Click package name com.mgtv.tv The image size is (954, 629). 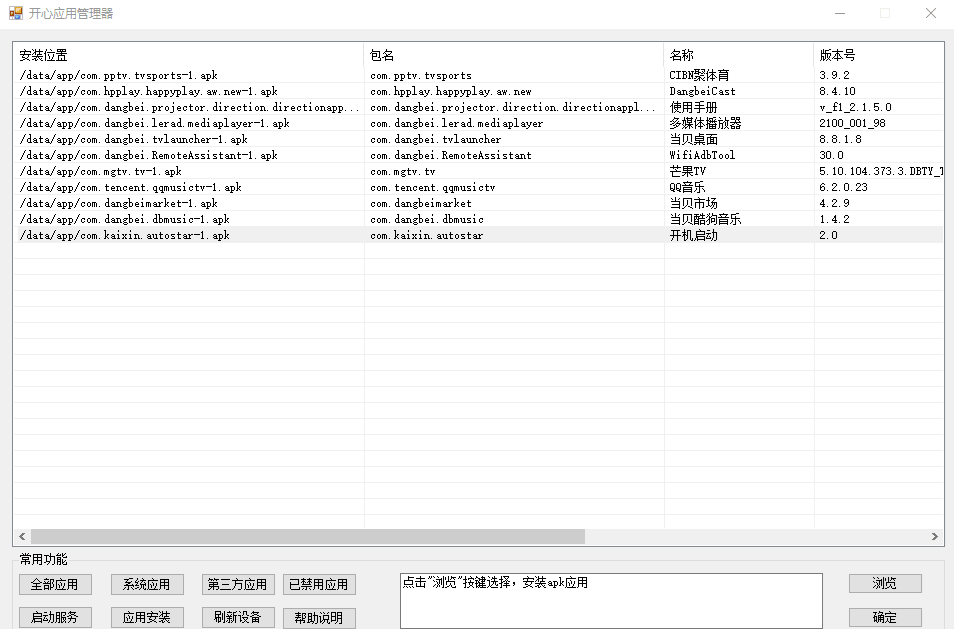pyautogui.click(x=403, y=171)
